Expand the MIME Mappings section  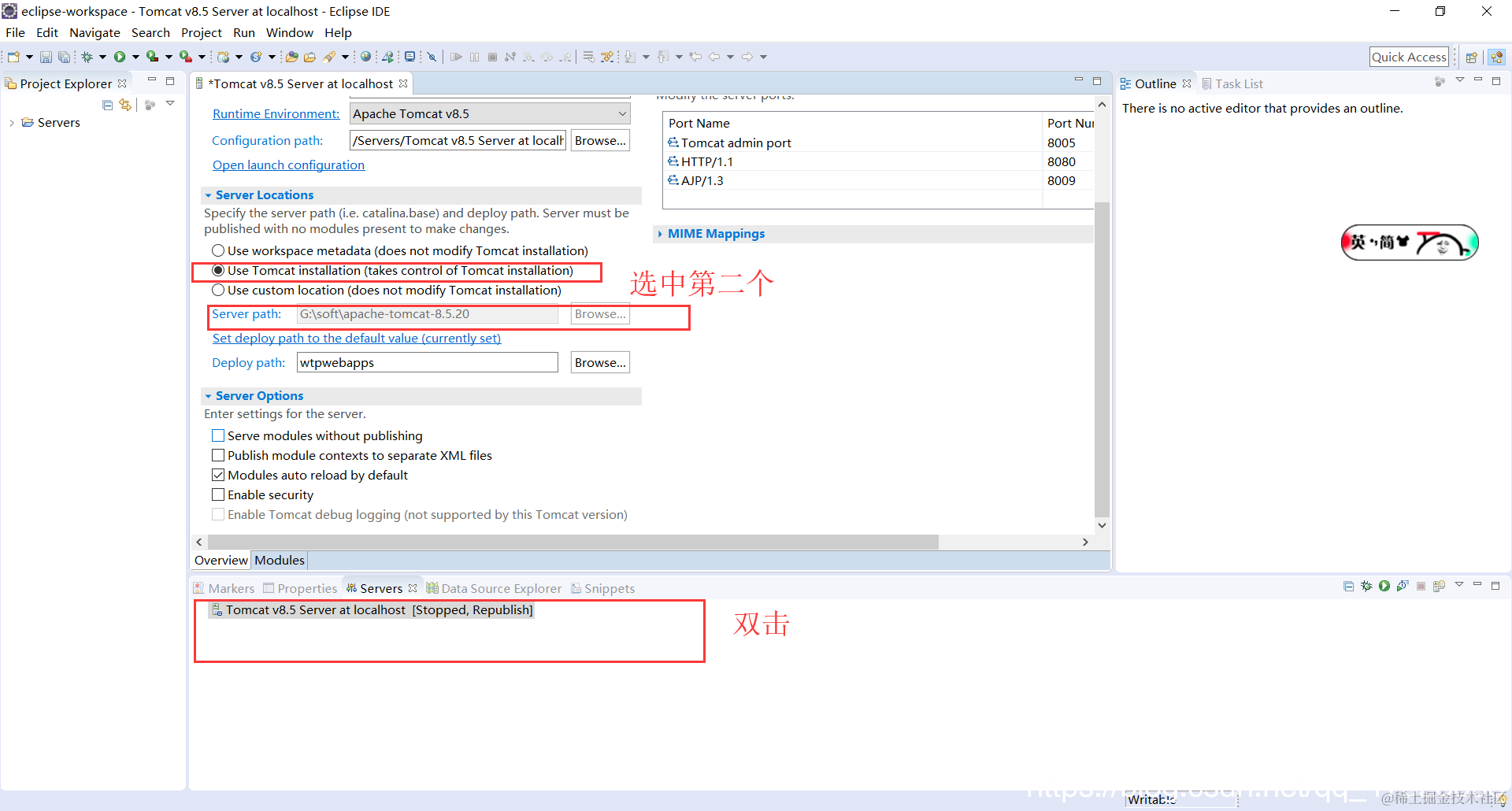coord(660,234)
